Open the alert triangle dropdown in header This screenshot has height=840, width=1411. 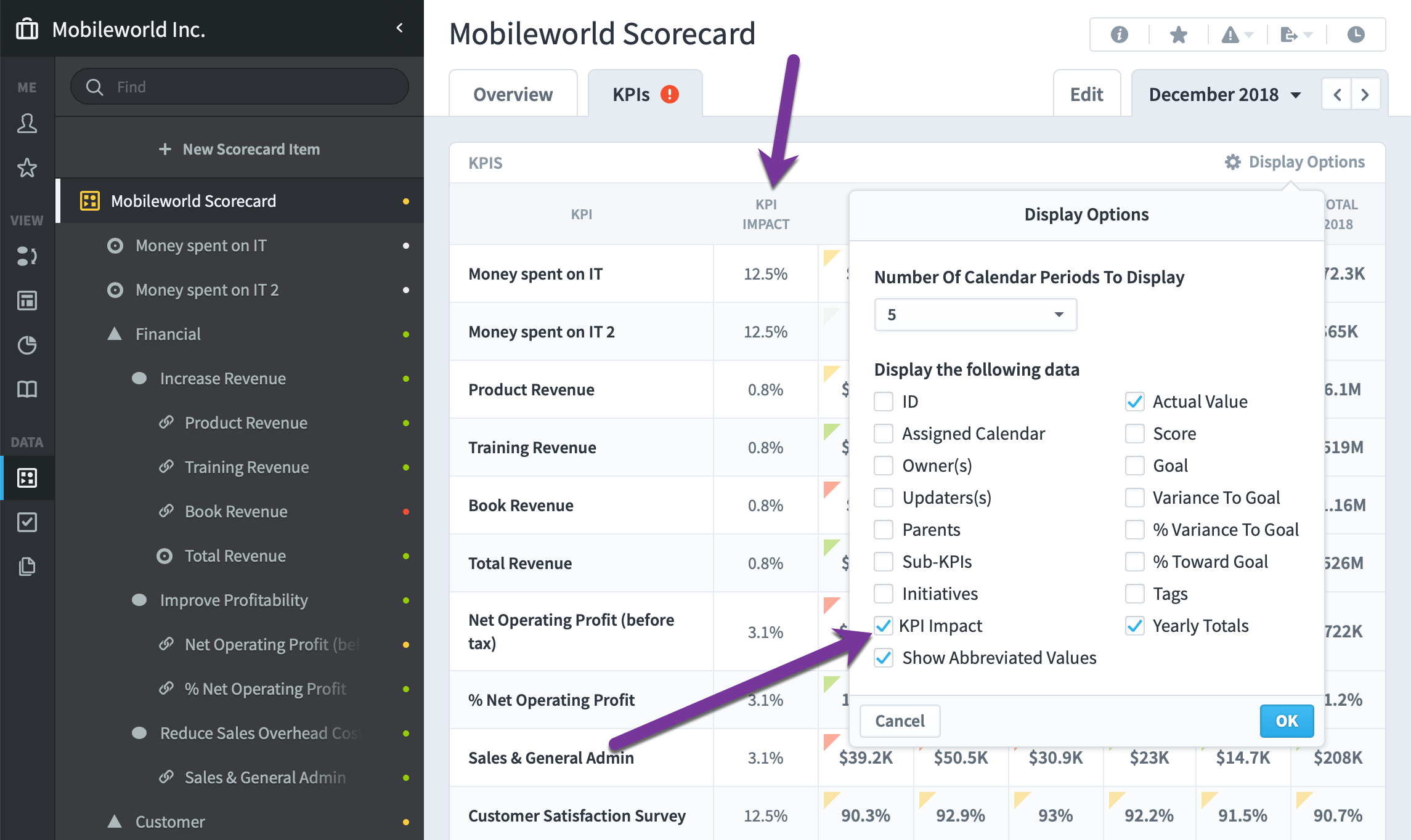(x=1237, y=34)
